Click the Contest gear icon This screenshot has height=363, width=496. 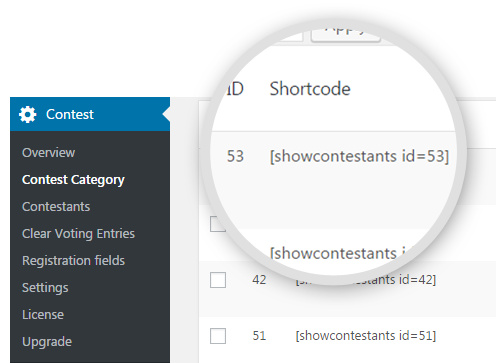tap(27, 114)
